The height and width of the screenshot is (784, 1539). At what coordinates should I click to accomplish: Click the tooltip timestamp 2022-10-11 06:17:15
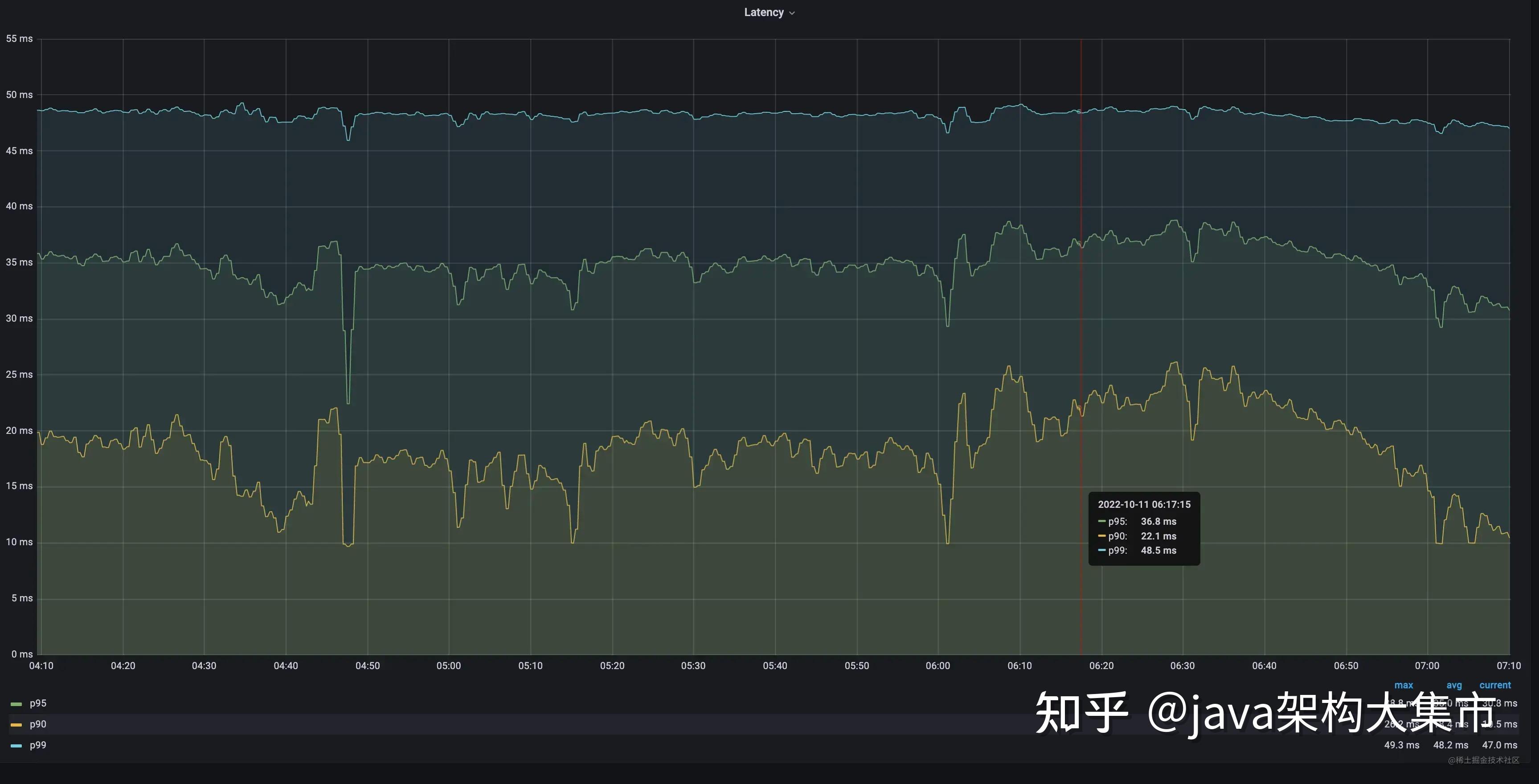pos(1144,505)
